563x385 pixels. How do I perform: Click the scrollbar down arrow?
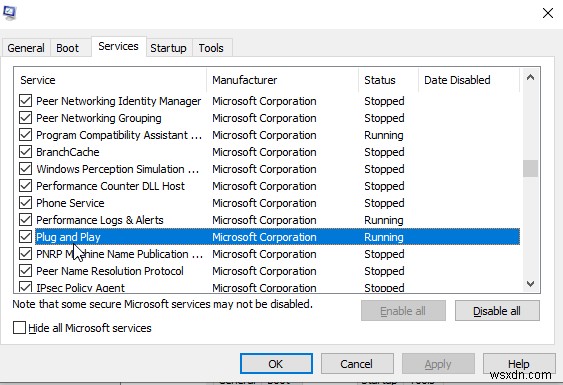[x=530, y=284]
